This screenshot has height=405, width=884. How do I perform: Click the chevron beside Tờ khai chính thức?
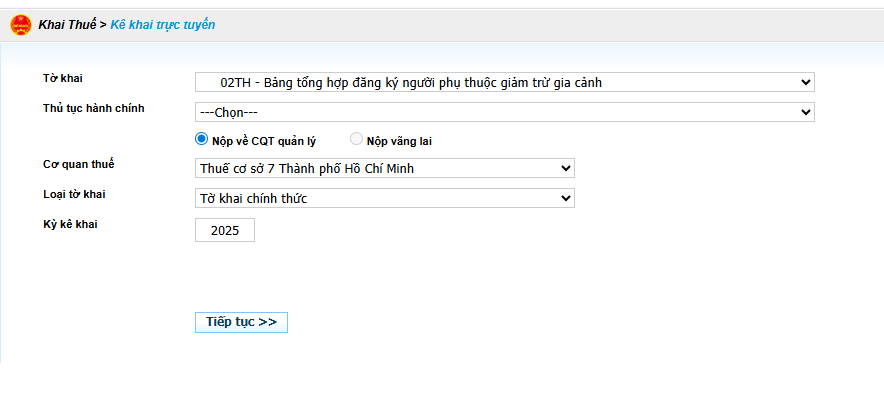point(566,198)
